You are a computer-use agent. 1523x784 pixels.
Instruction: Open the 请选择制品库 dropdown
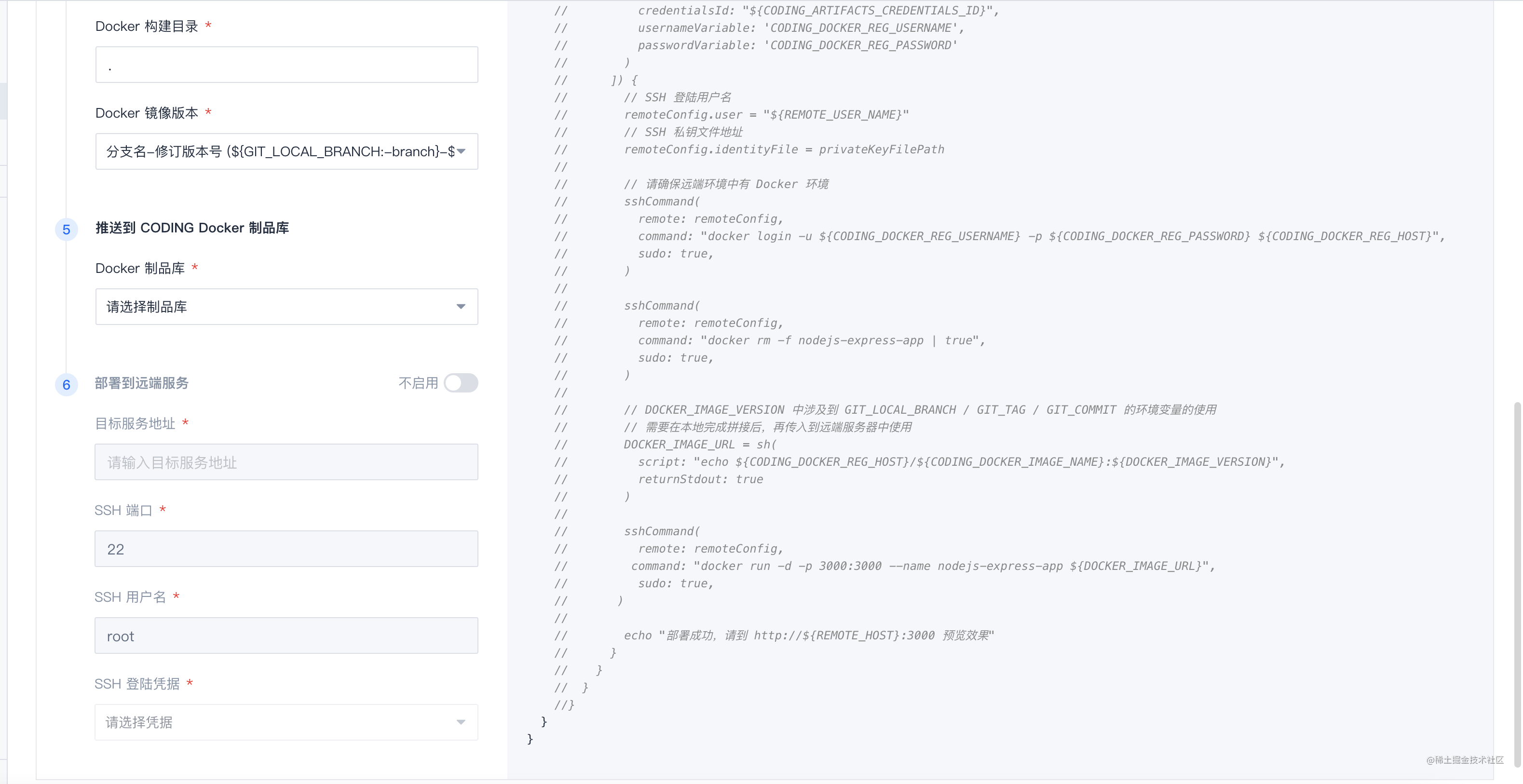tap(286, 306)
